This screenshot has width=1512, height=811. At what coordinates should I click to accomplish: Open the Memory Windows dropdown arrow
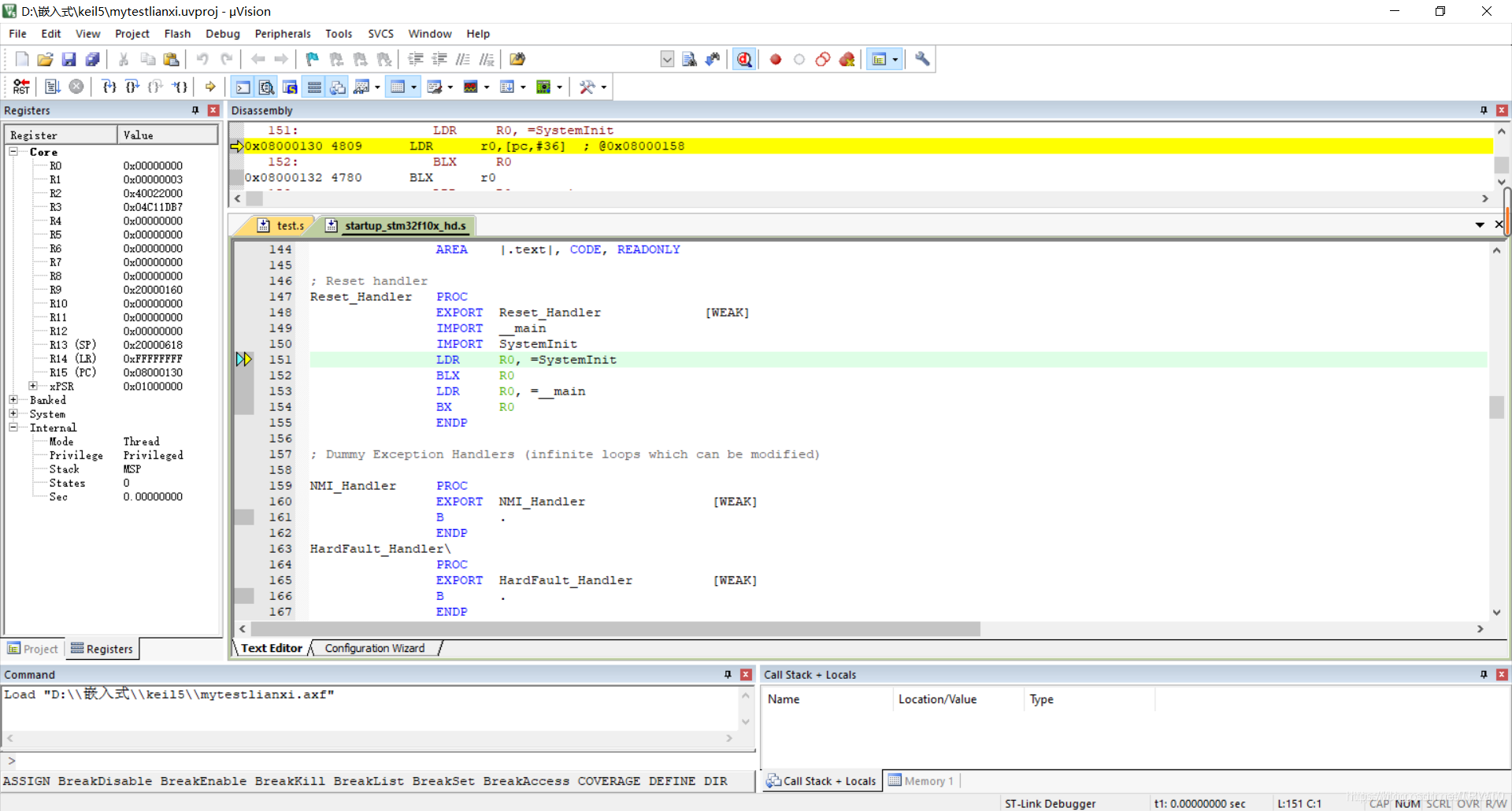414,87
